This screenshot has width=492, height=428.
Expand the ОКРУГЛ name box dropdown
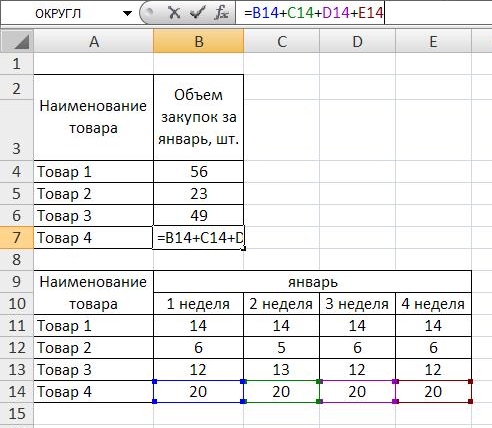pos(127,14)
